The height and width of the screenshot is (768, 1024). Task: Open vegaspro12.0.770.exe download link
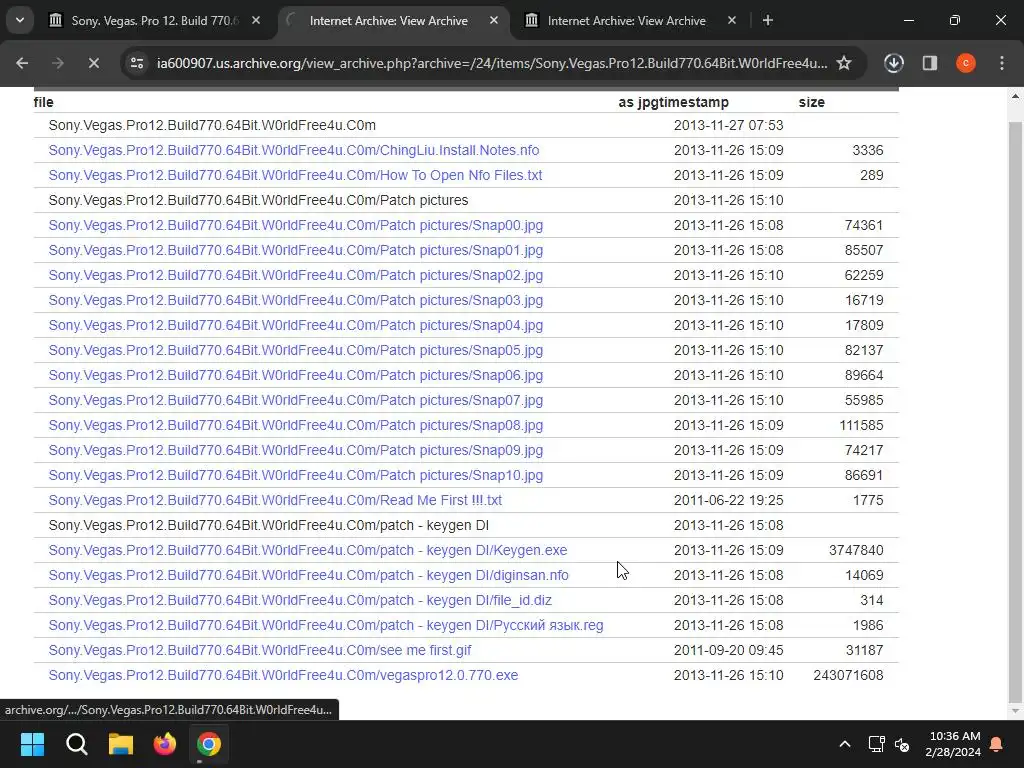pyautogui.click(x=283, y=675)
